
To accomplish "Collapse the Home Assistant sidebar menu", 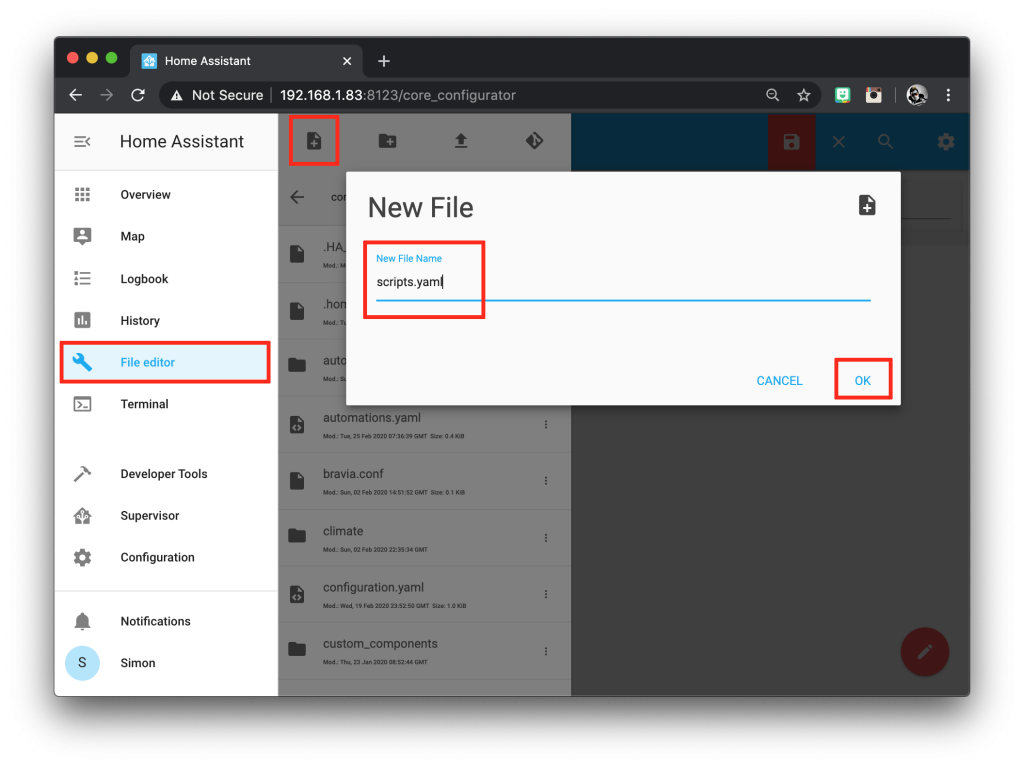I will tap(82, 142).
